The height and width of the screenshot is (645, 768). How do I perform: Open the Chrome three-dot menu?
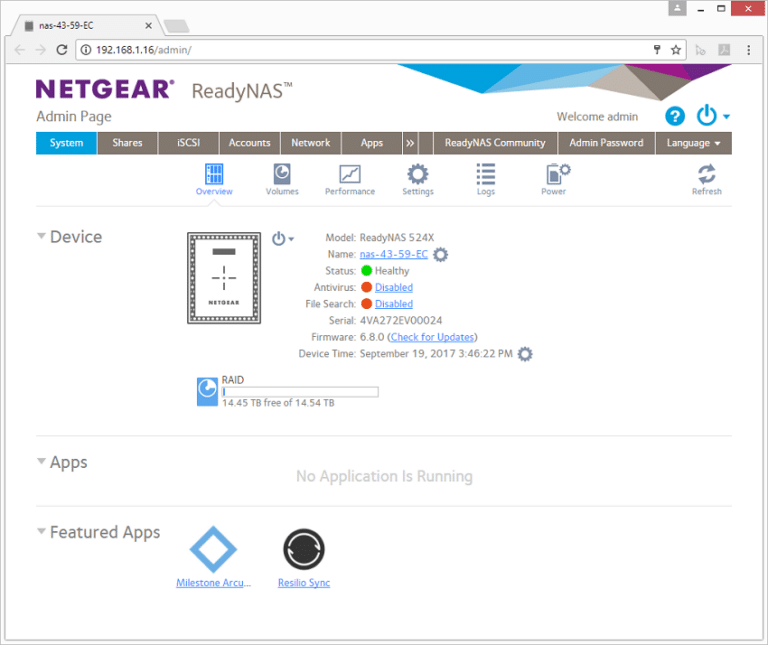(748, 49)
